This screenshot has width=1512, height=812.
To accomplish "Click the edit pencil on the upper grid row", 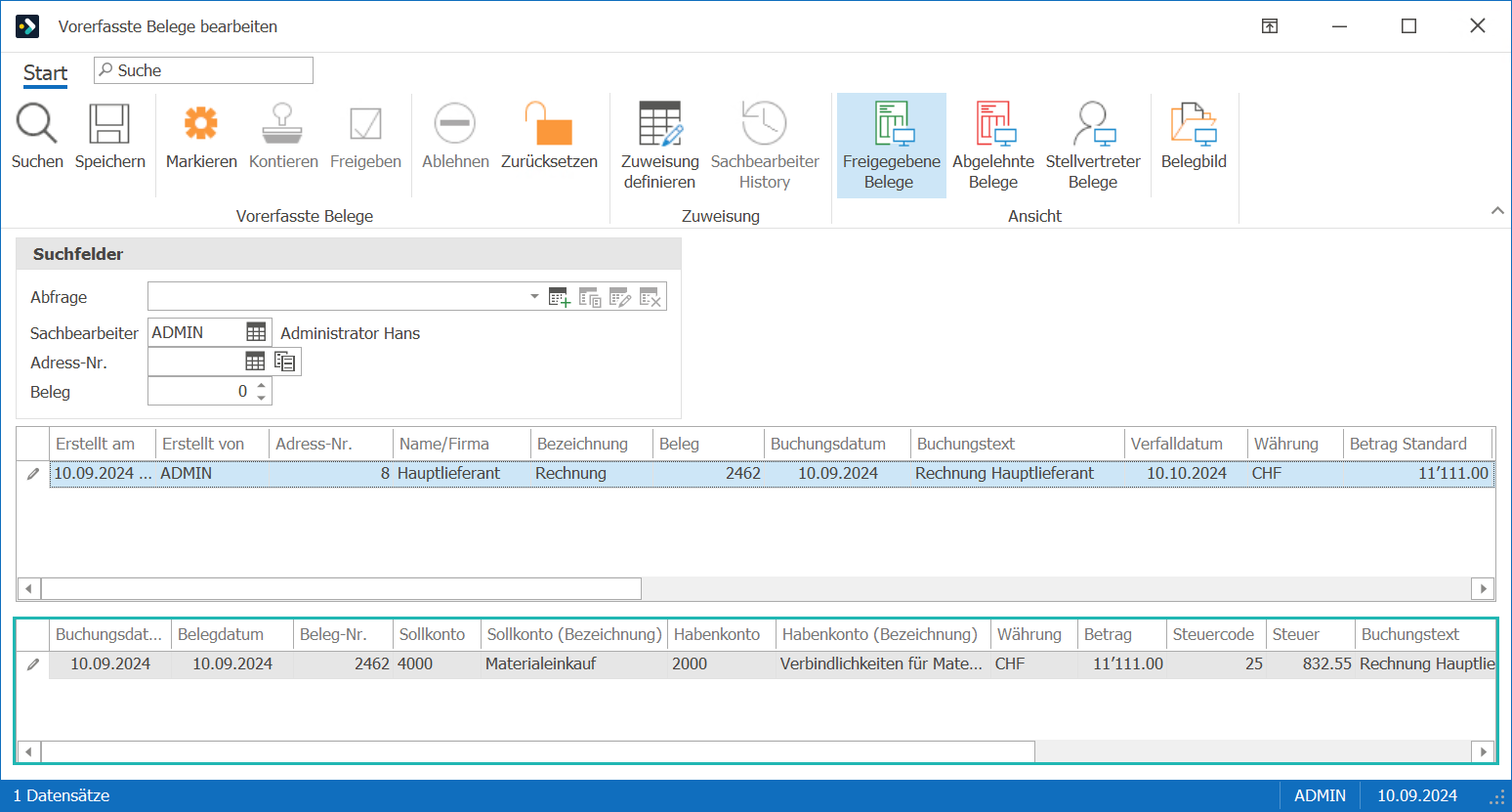I will pos(33,474).
